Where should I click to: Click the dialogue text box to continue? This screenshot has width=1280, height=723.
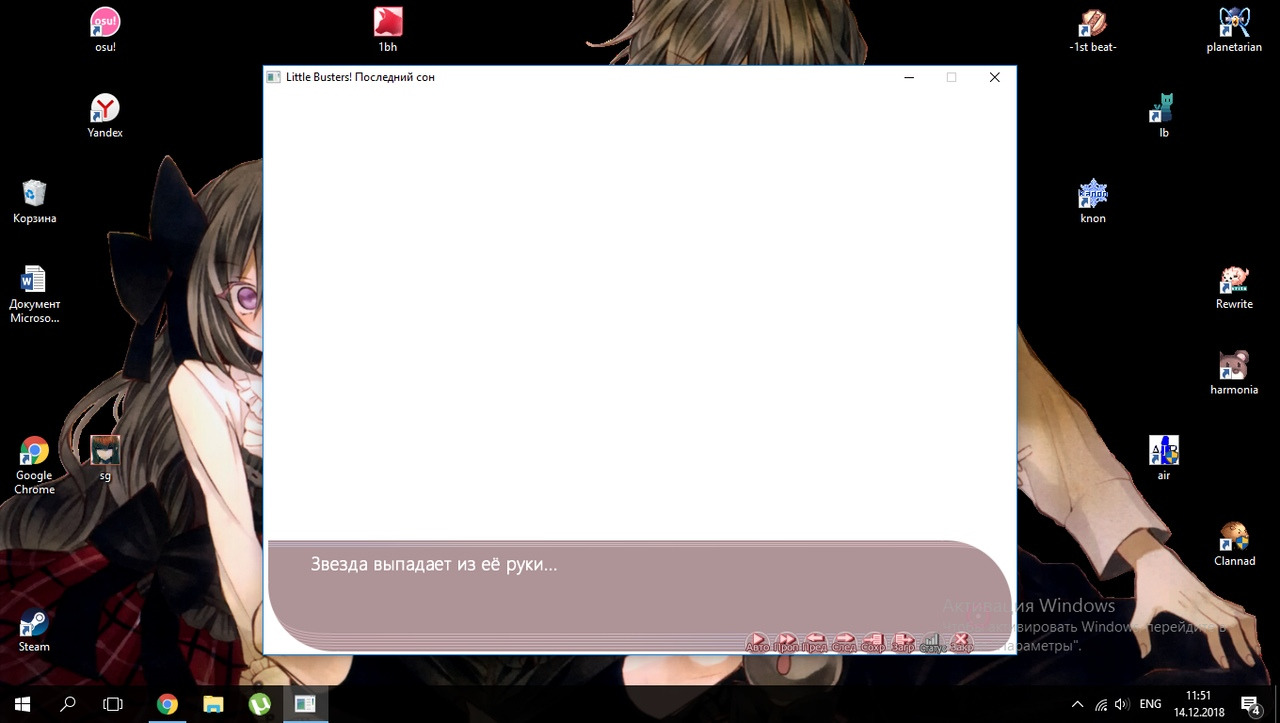click(600, 585)
